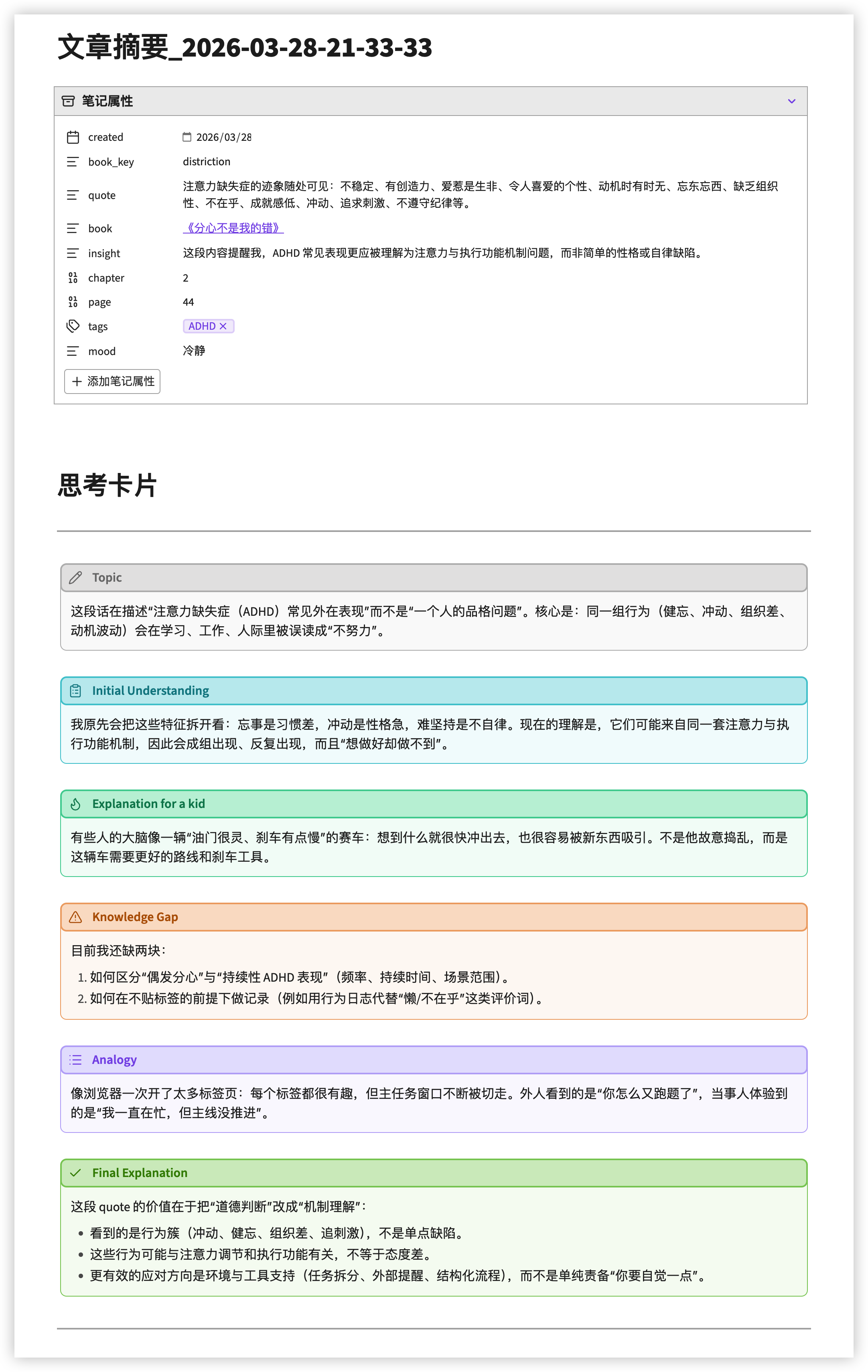Image resolution: width=868 pixels, height=1372 pixels.
Task: Click the number icon beside chapter
Action: (x=73, y=278)
